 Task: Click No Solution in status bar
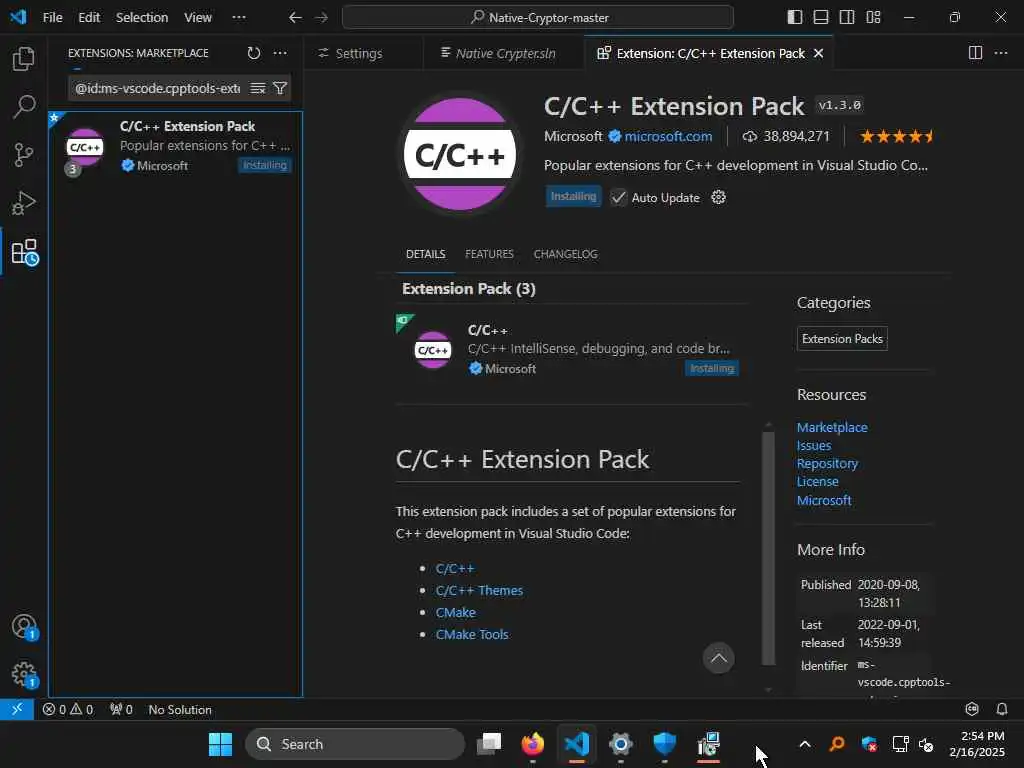180,709
